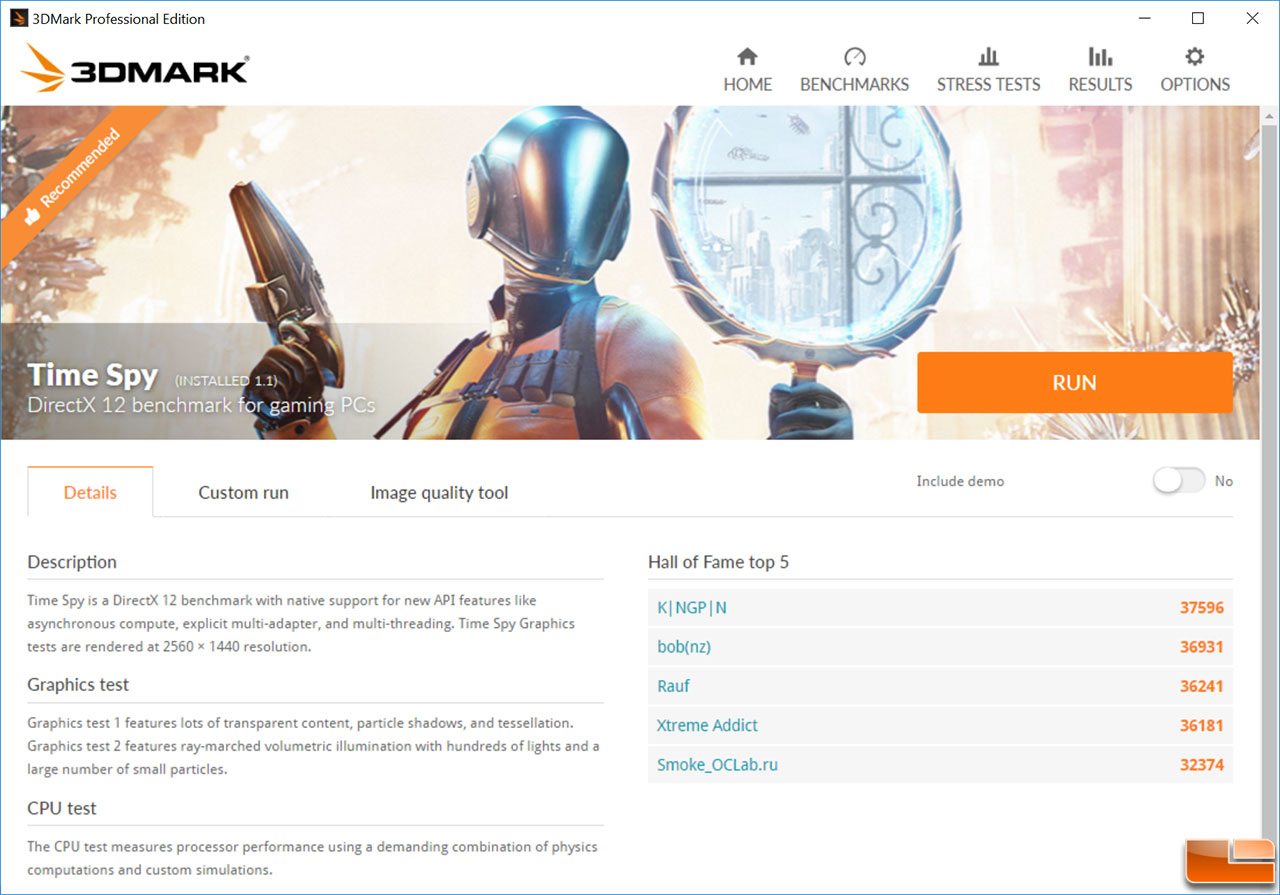
Task: Click the Graphics test heading
Action: click(78, 685)
